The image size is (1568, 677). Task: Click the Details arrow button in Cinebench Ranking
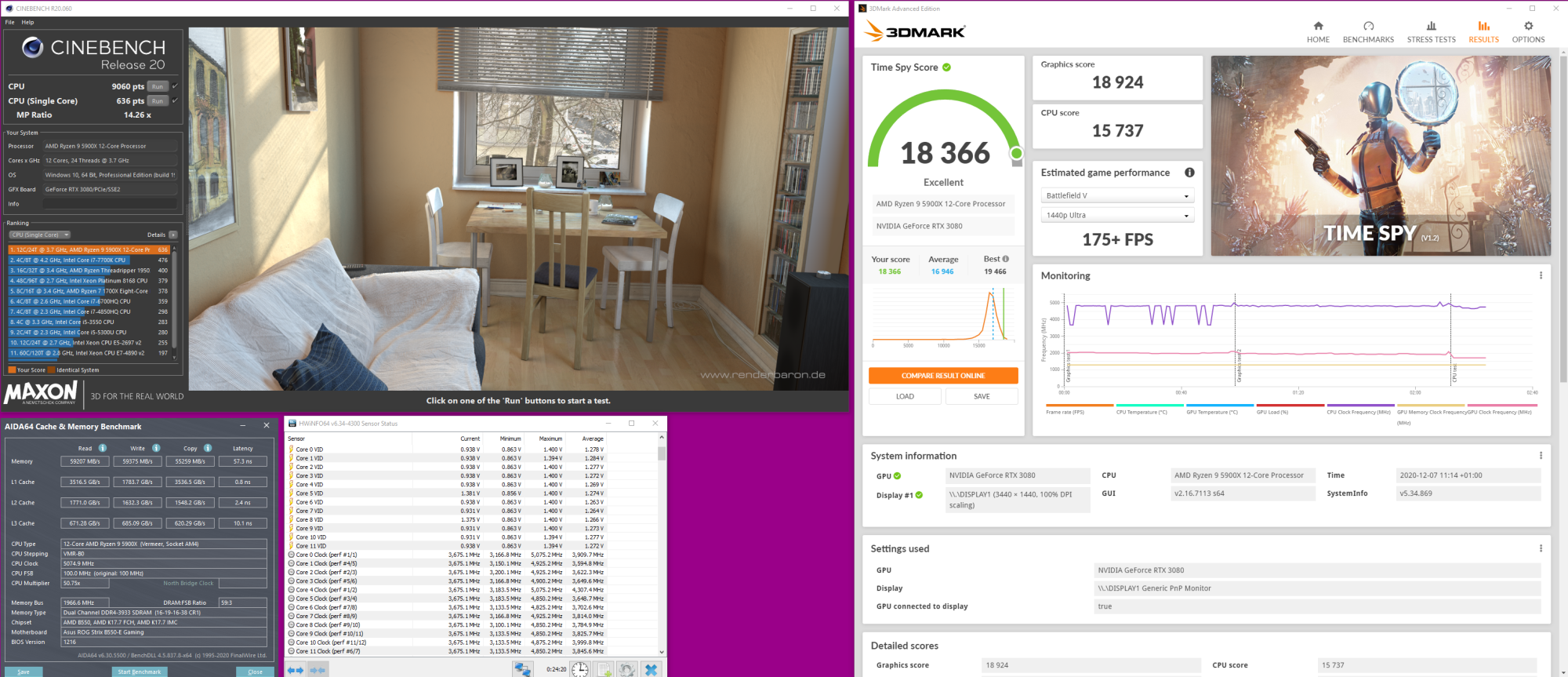click(173, 235)
